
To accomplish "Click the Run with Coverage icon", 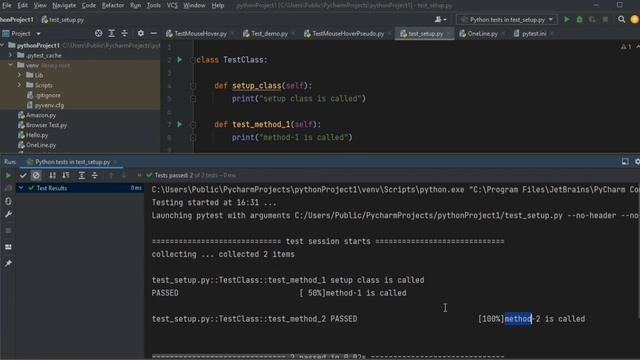I will [592, 20].
